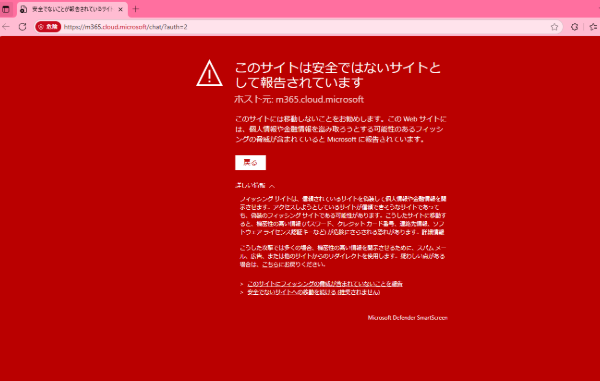The image size is (600, 381).
Task: Click the Microsoft Defender SmartScreen label
Action: click(x=408, y=318)
